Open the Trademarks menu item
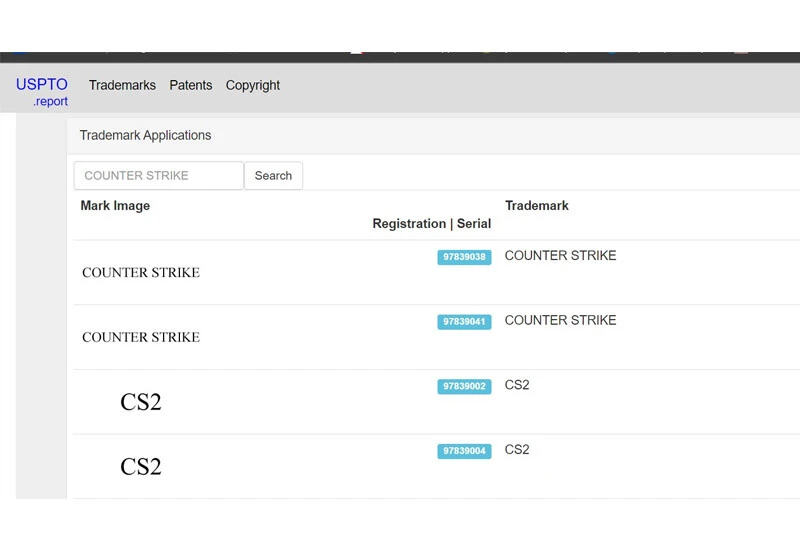This screenshot has width=800, height=550. click(122, 86)
